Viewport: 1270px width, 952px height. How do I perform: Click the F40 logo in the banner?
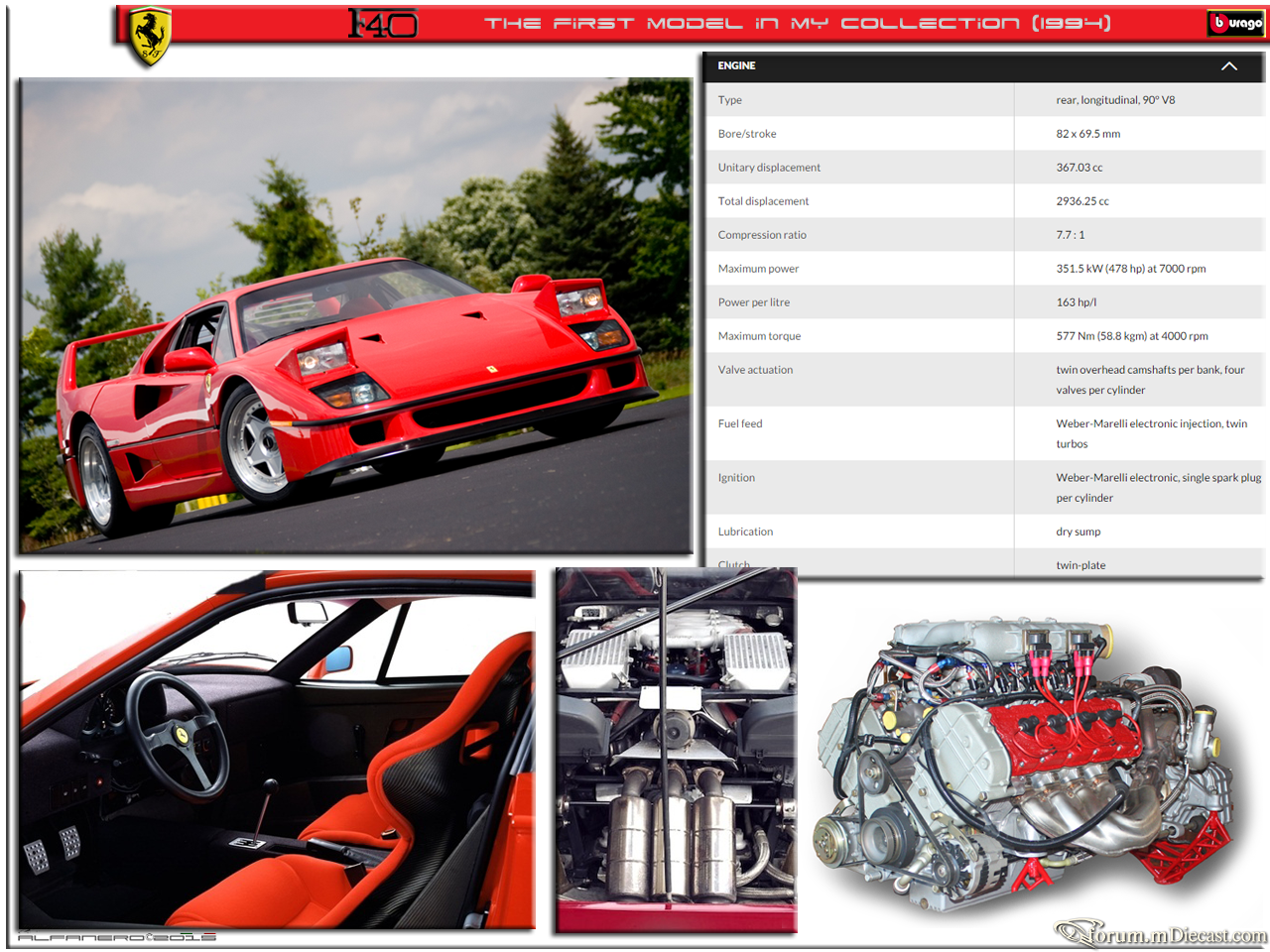(383, 23)
